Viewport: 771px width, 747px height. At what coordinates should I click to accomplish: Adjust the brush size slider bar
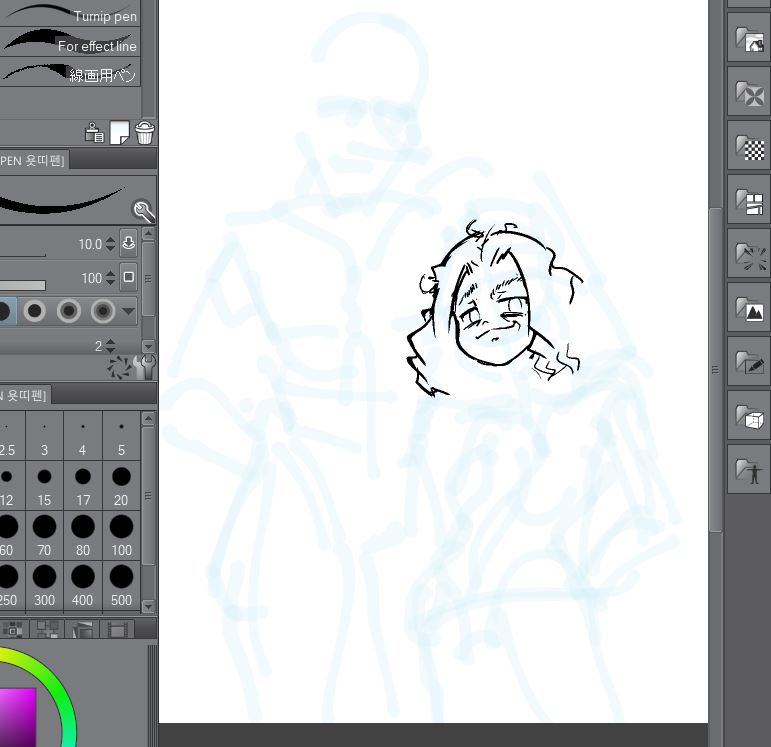coord(23,255)
